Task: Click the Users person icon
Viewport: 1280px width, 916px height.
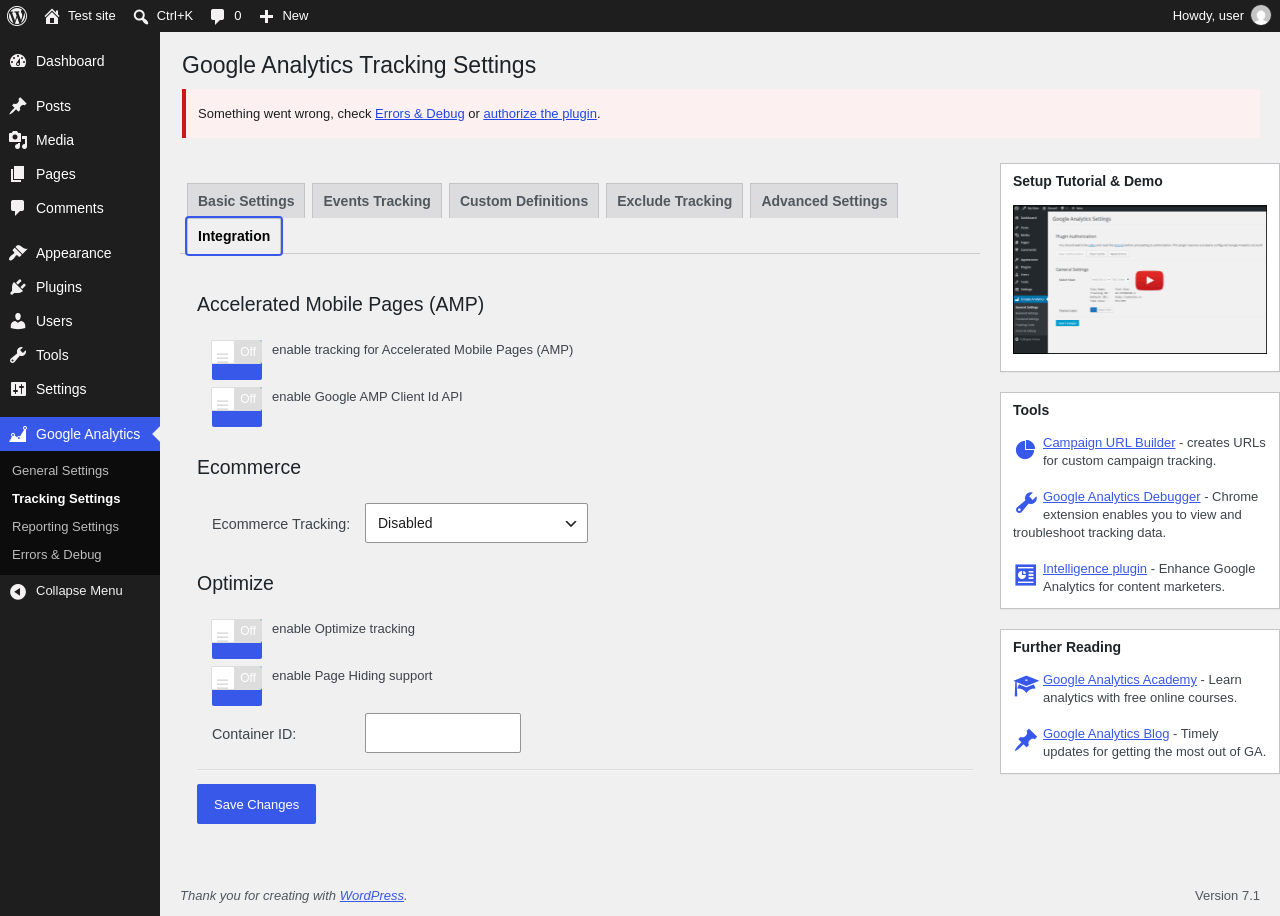Action: (18, 321)
